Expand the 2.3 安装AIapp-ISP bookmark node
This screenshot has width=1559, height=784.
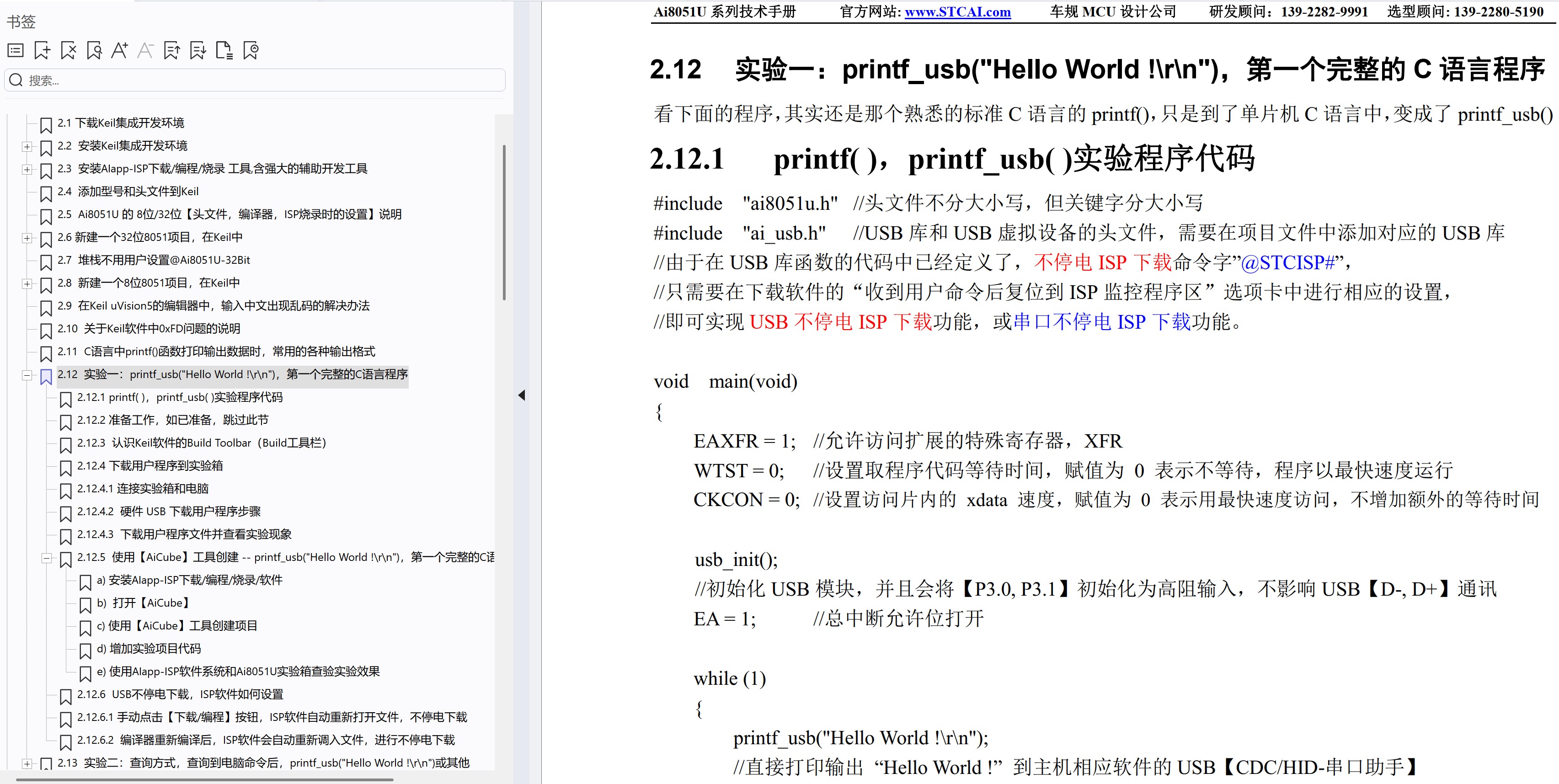tap(27, 170)
